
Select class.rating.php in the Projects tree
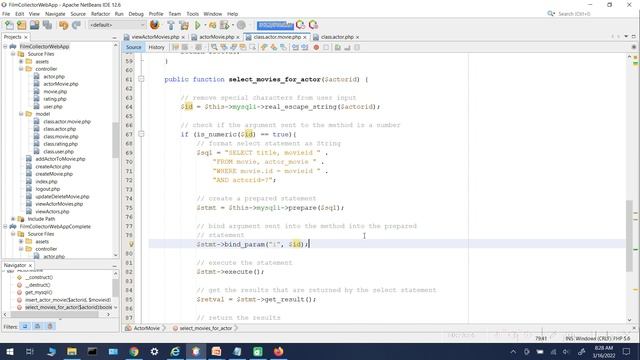pos(60,144)
